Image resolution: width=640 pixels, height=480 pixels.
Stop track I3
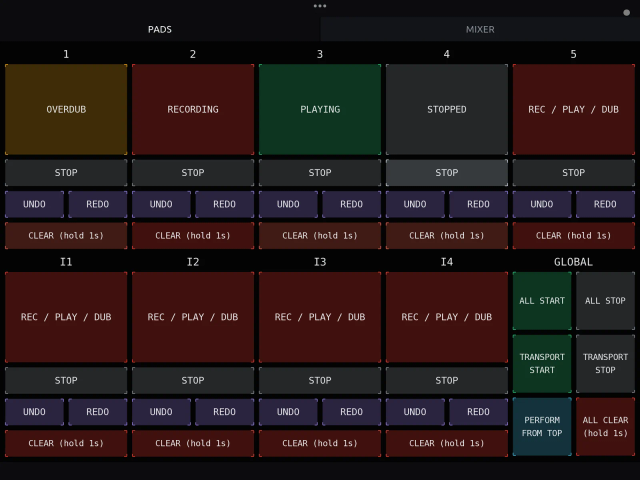tap(320, 380)
